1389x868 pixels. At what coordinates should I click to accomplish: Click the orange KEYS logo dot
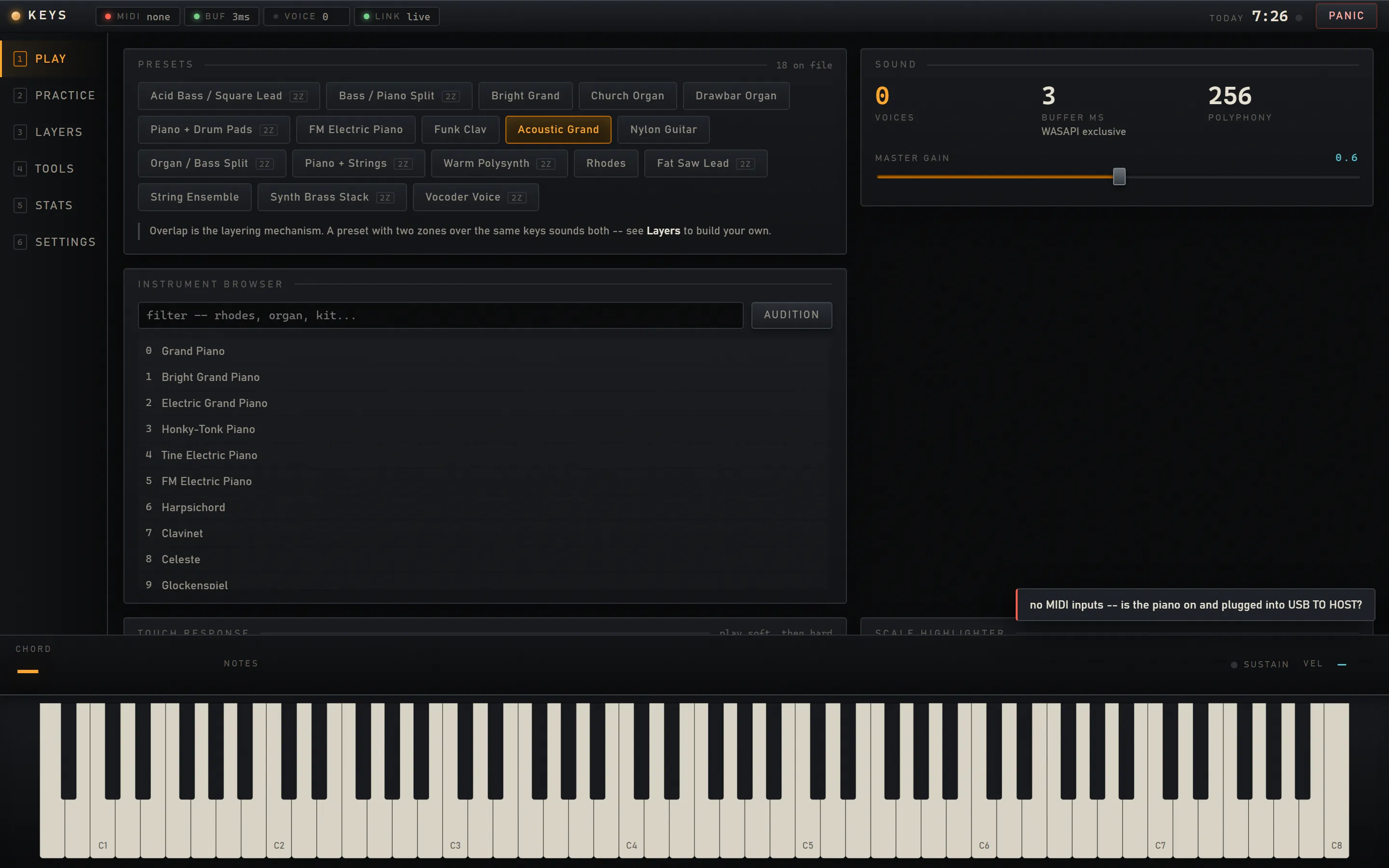[16, 16]
